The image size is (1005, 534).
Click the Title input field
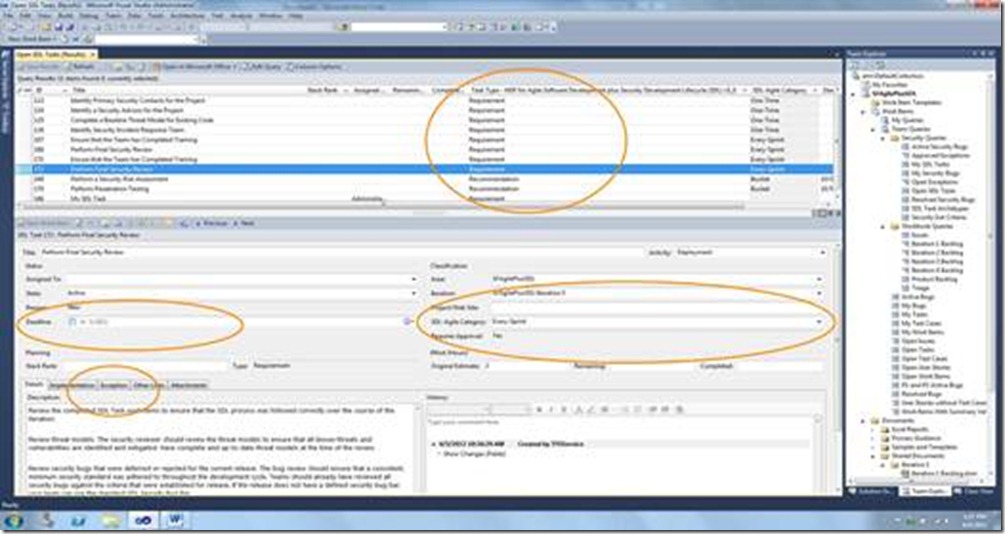coord(340,253)
